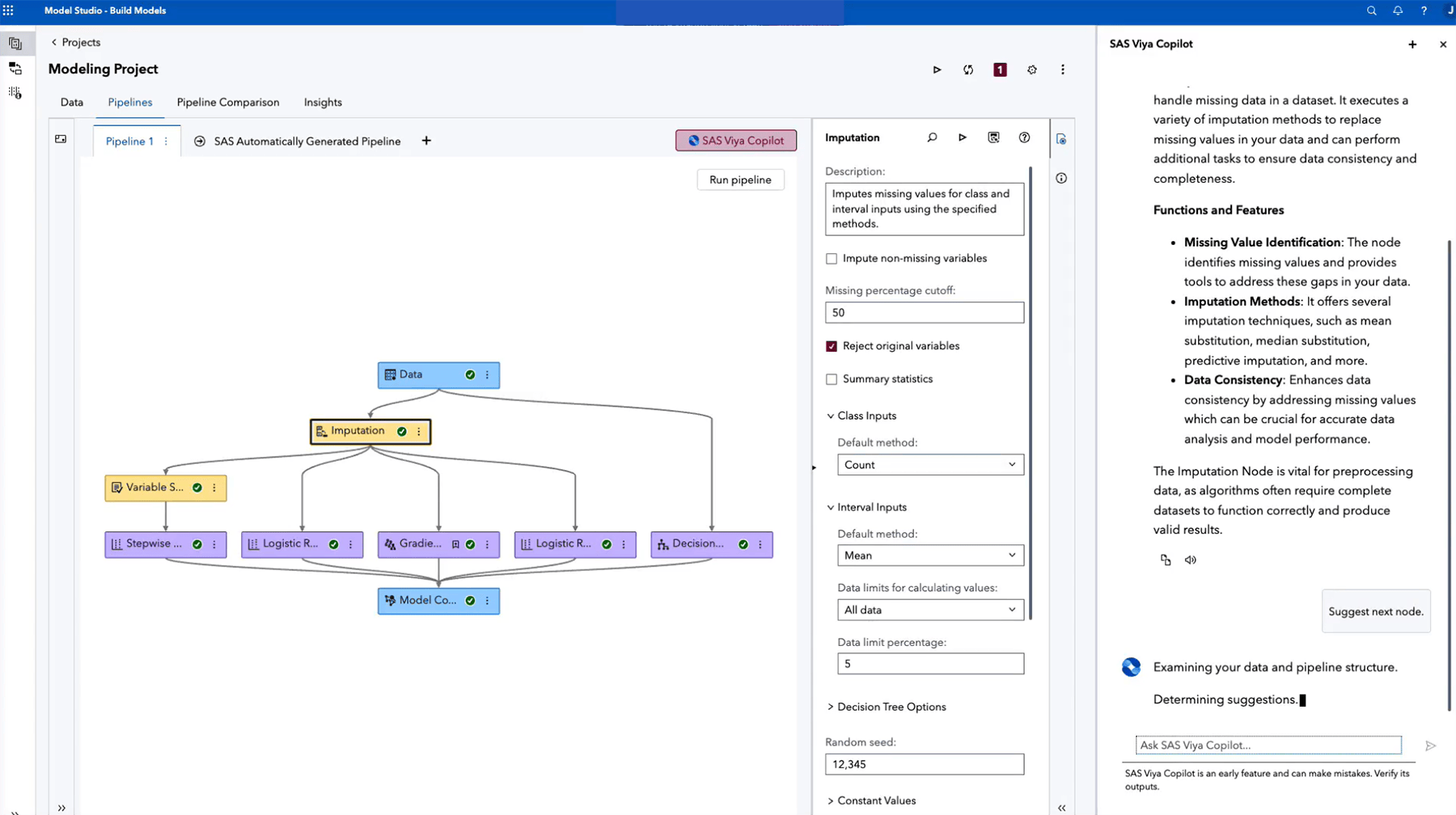Expand the Decision Tree Options section
This screenshot has width=1456, height=815.
click(887, 706)
